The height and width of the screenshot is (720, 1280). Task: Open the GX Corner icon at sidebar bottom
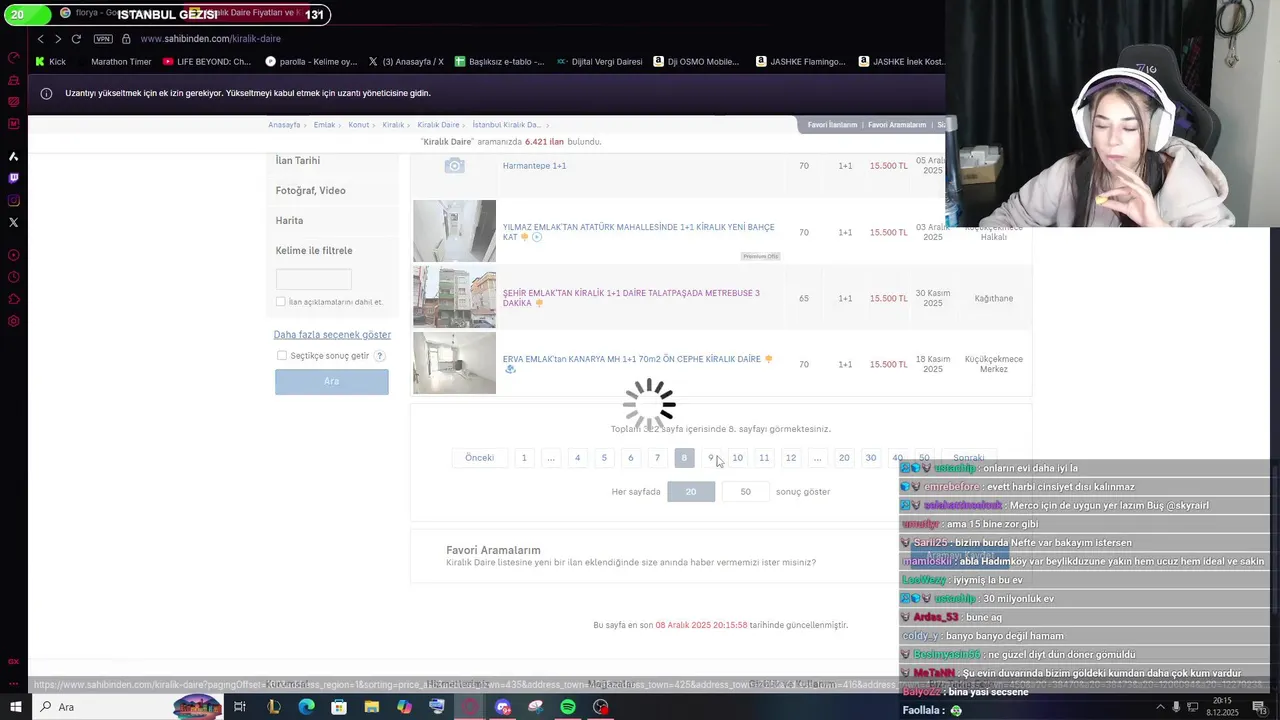13,661
